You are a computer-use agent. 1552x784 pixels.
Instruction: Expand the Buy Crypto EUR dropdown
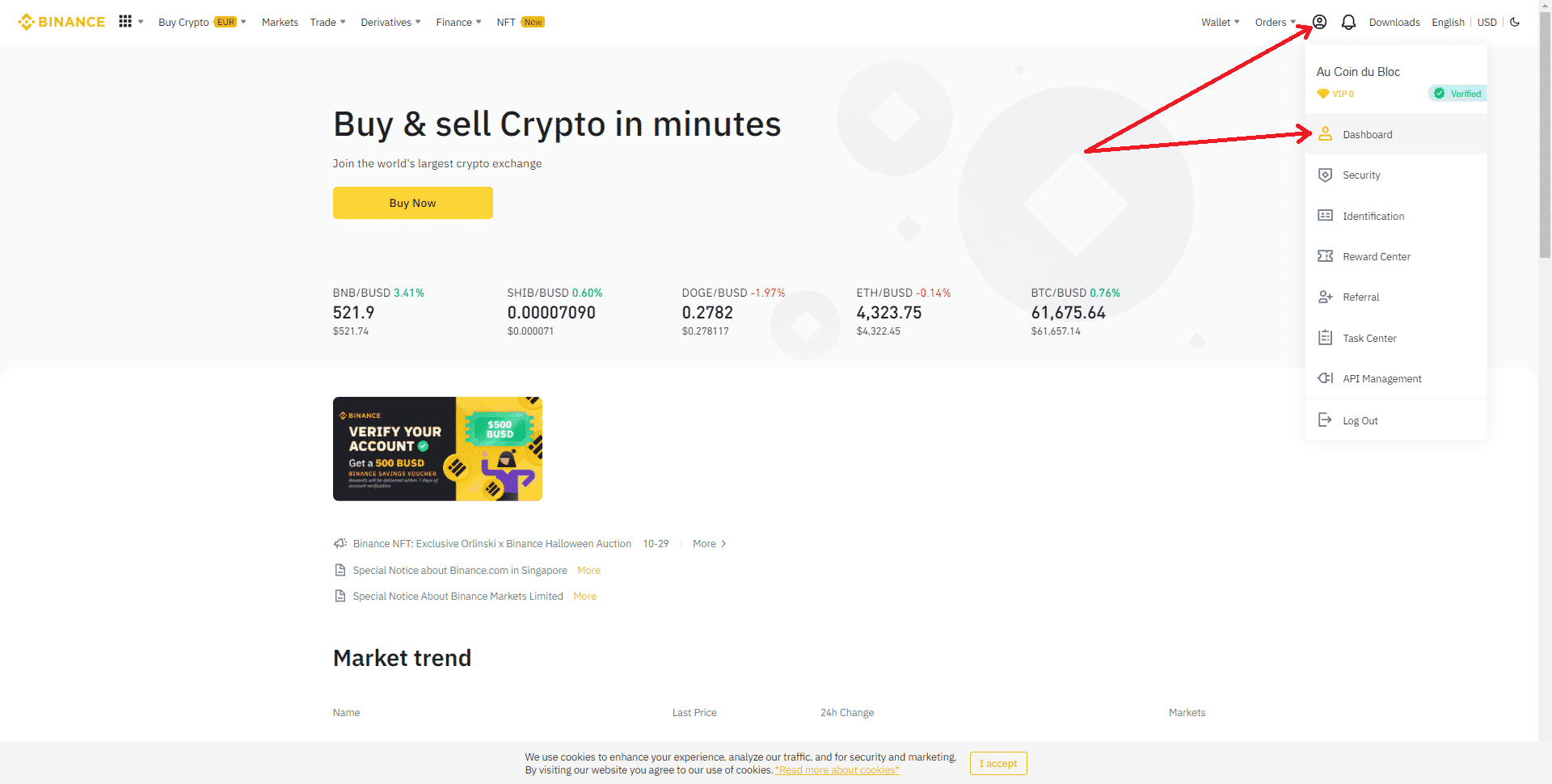[x=201, y=22]
